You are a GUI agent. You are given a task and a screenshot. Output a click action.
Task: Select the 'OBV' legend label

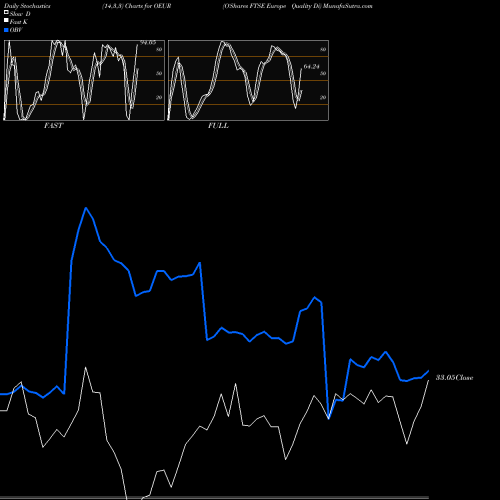point(16,30)
